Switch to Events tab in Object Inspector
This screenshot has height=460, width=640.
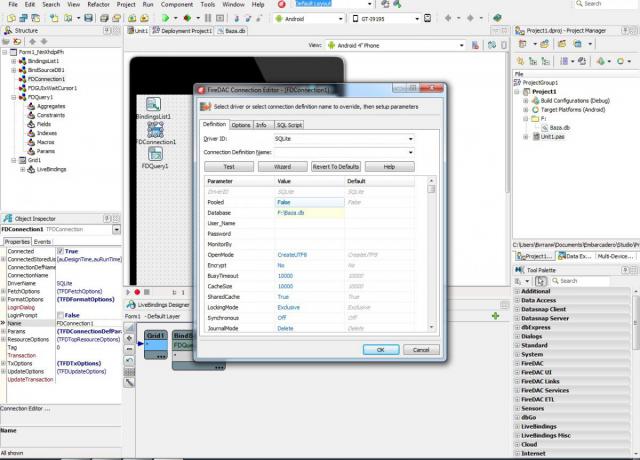42,242
